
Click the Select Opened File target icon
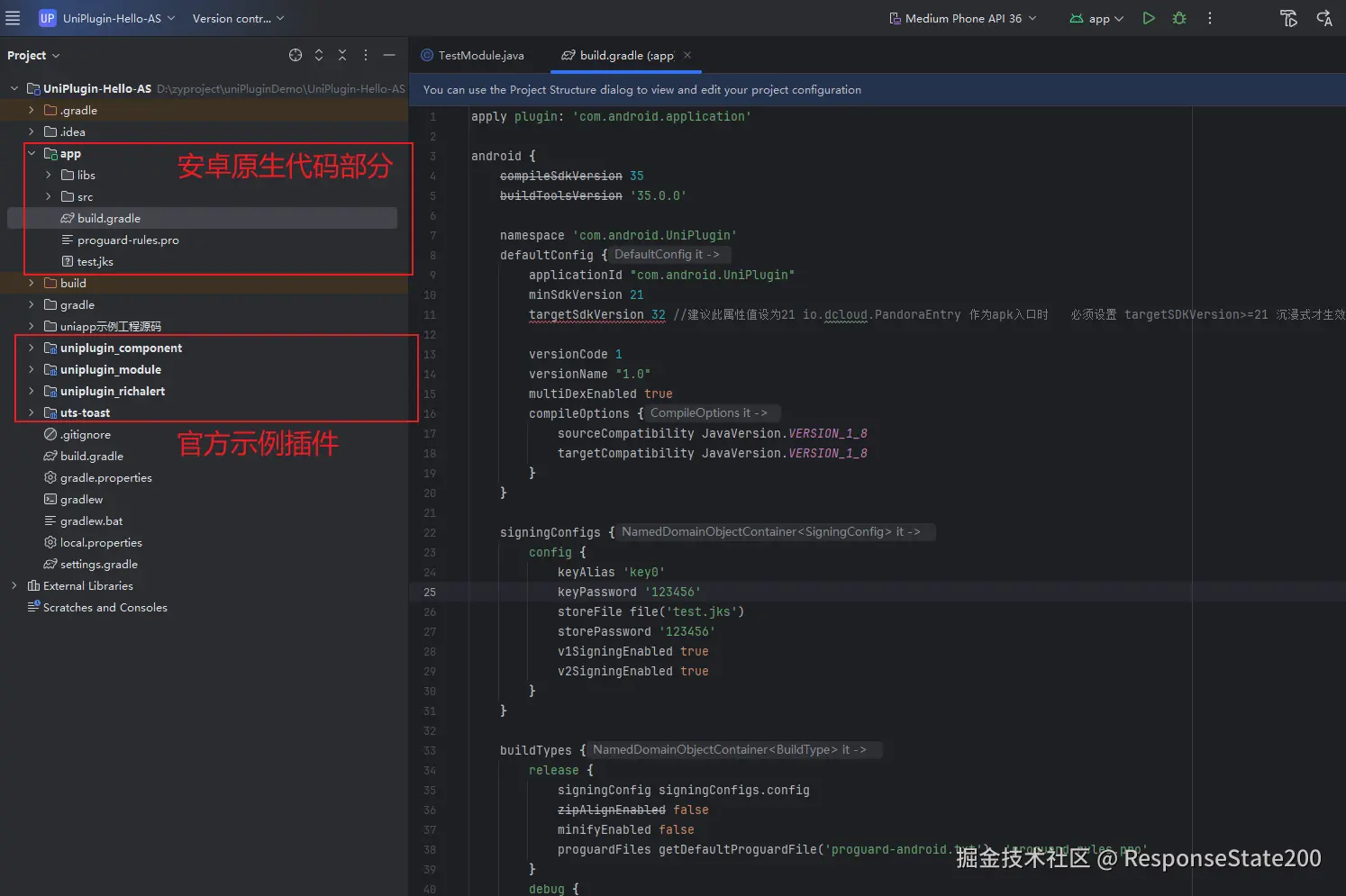pyautogui.click(x=296, y=55)
